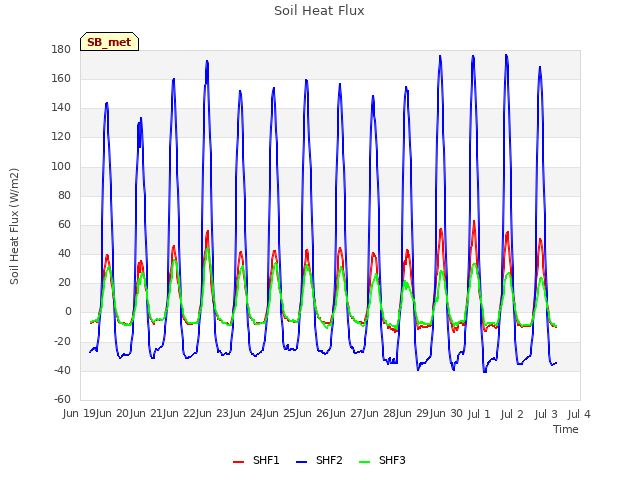Click the 180 y-axis tick label
The image size is (640, 480).
coord(61,49)
